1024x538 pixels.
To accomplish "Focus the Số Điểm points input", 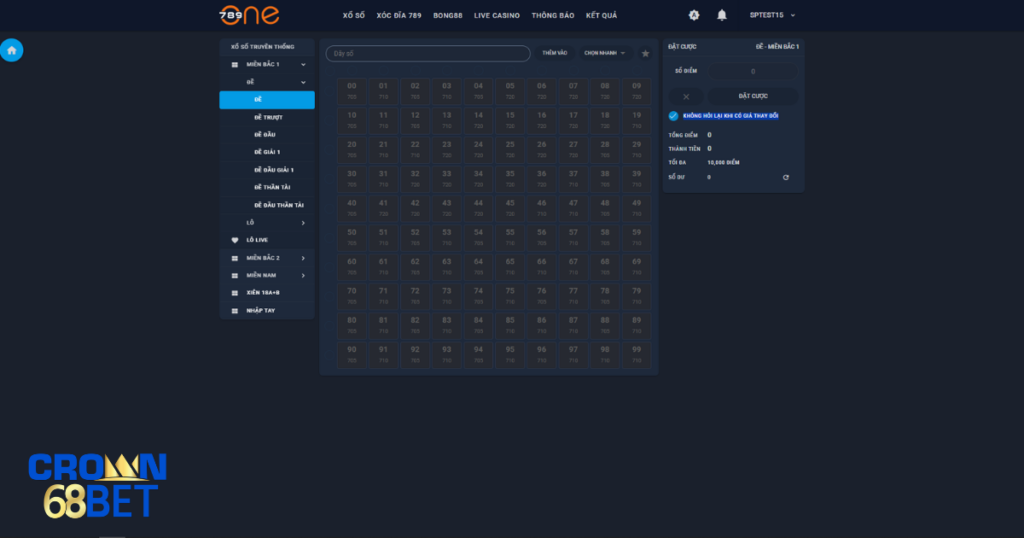I will point(753,71).
